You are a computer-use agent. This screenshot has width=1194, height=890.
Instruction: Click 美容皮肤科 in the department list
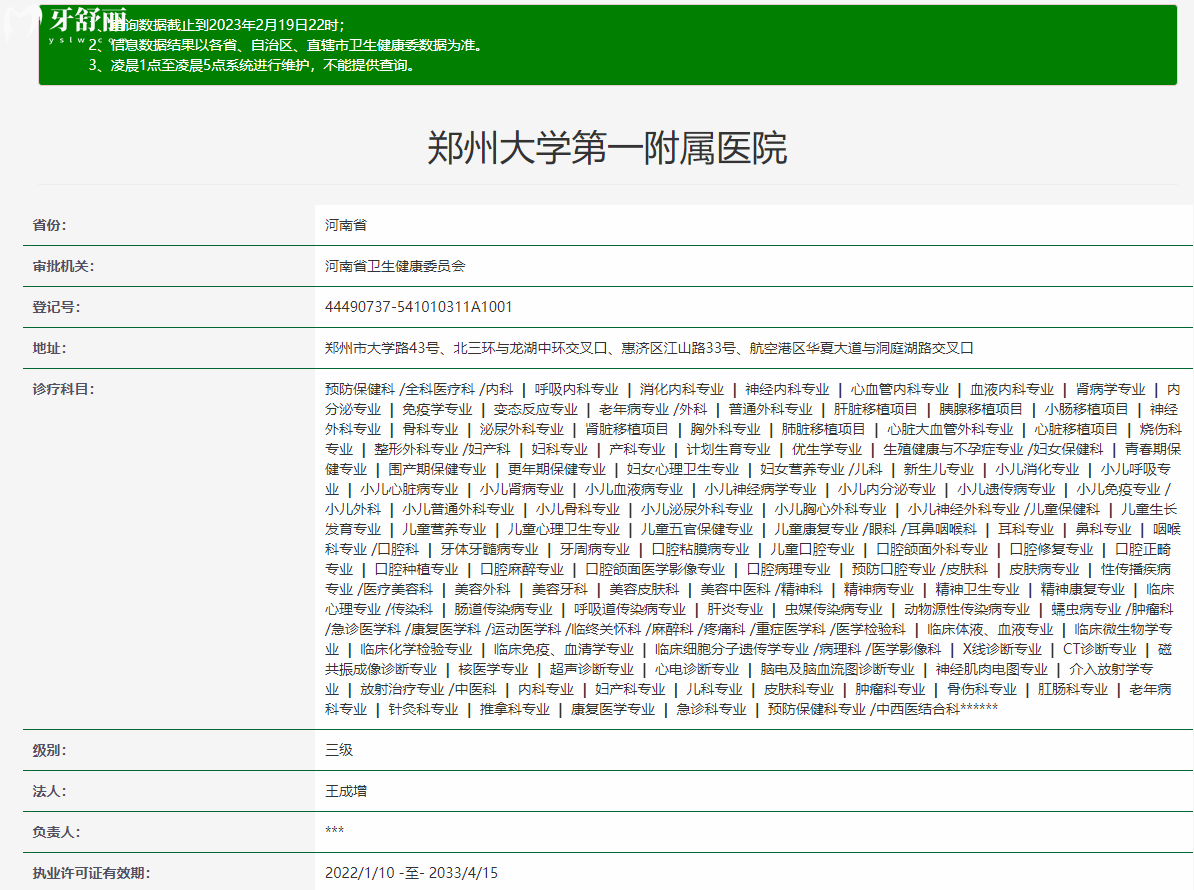[643, 589]
